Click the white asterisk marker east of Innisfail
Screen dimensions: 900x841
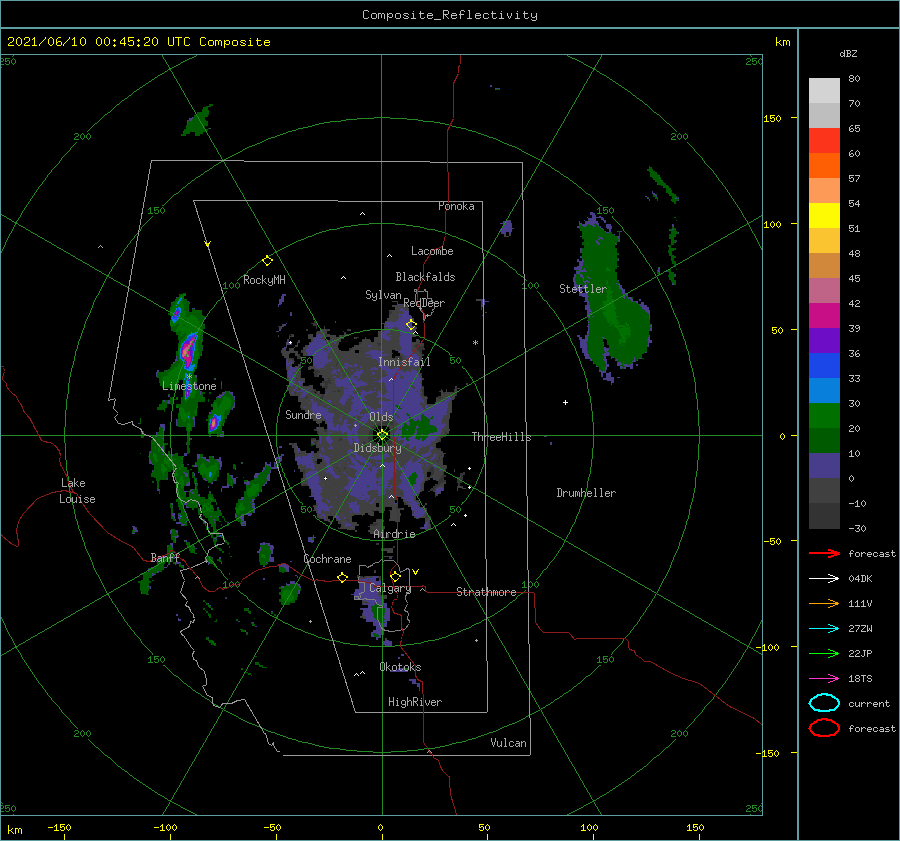[x=475, y=343]
